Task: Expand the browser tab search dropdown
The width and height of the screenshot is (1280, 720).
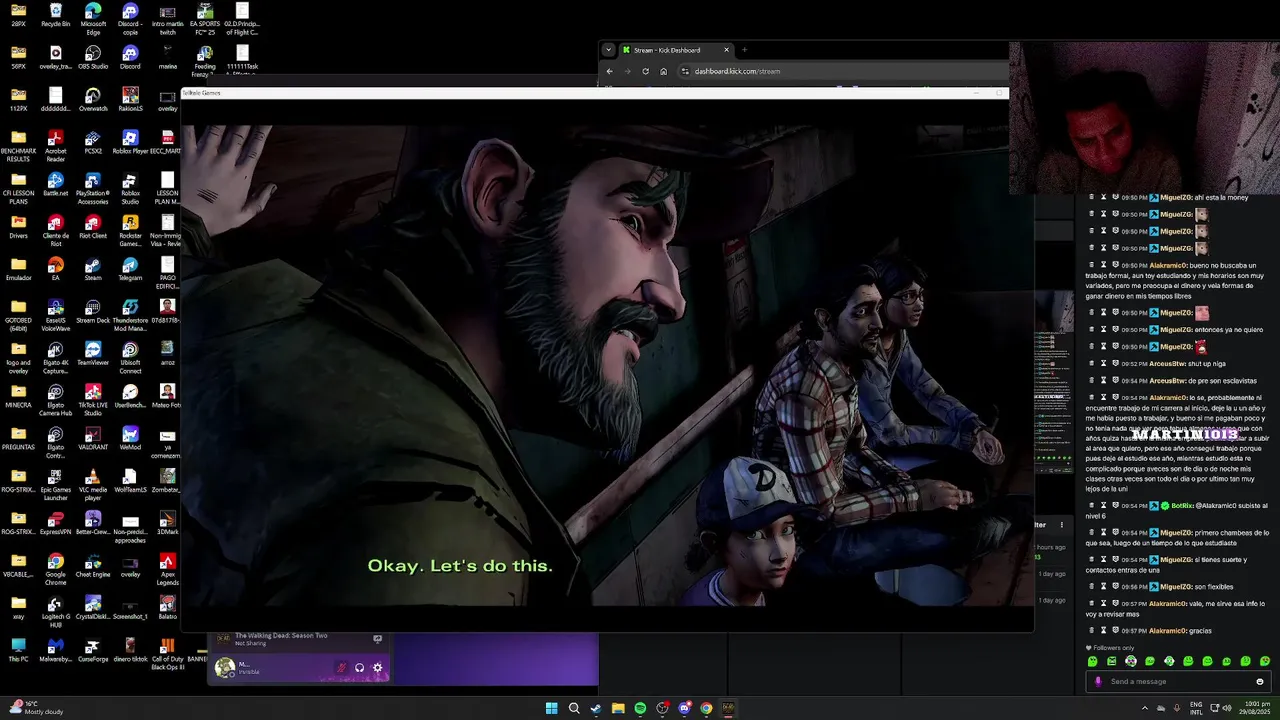Action: pyautogui.click(x=608, y=50)
